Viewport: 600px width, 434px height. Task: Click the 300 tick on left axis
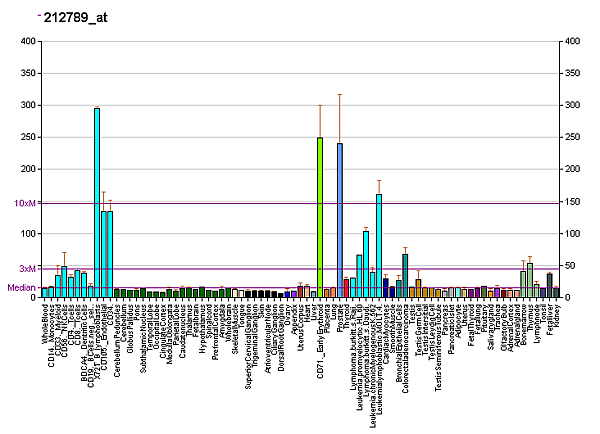[29, 105]
